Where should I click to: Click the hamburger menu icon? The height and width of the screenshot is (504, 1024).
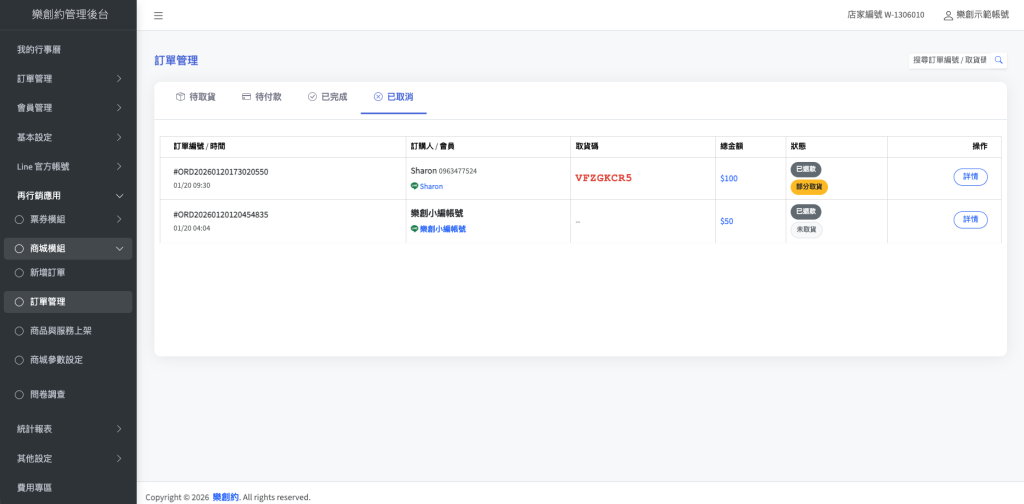158,16
